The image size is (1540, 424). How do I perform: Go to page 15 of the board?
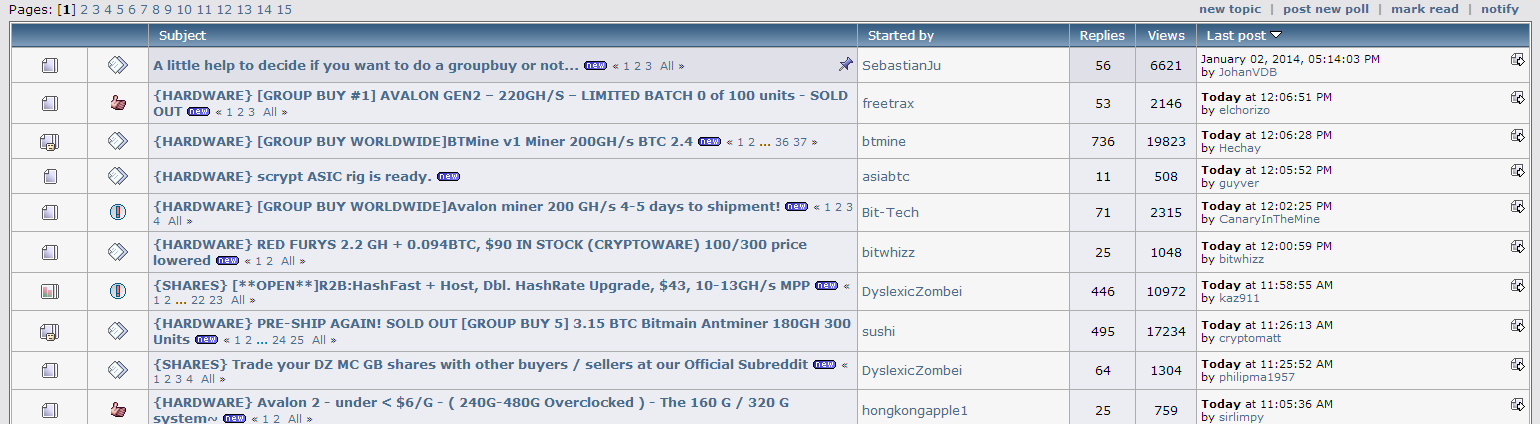pyautogui.click(x=284, y=9)
